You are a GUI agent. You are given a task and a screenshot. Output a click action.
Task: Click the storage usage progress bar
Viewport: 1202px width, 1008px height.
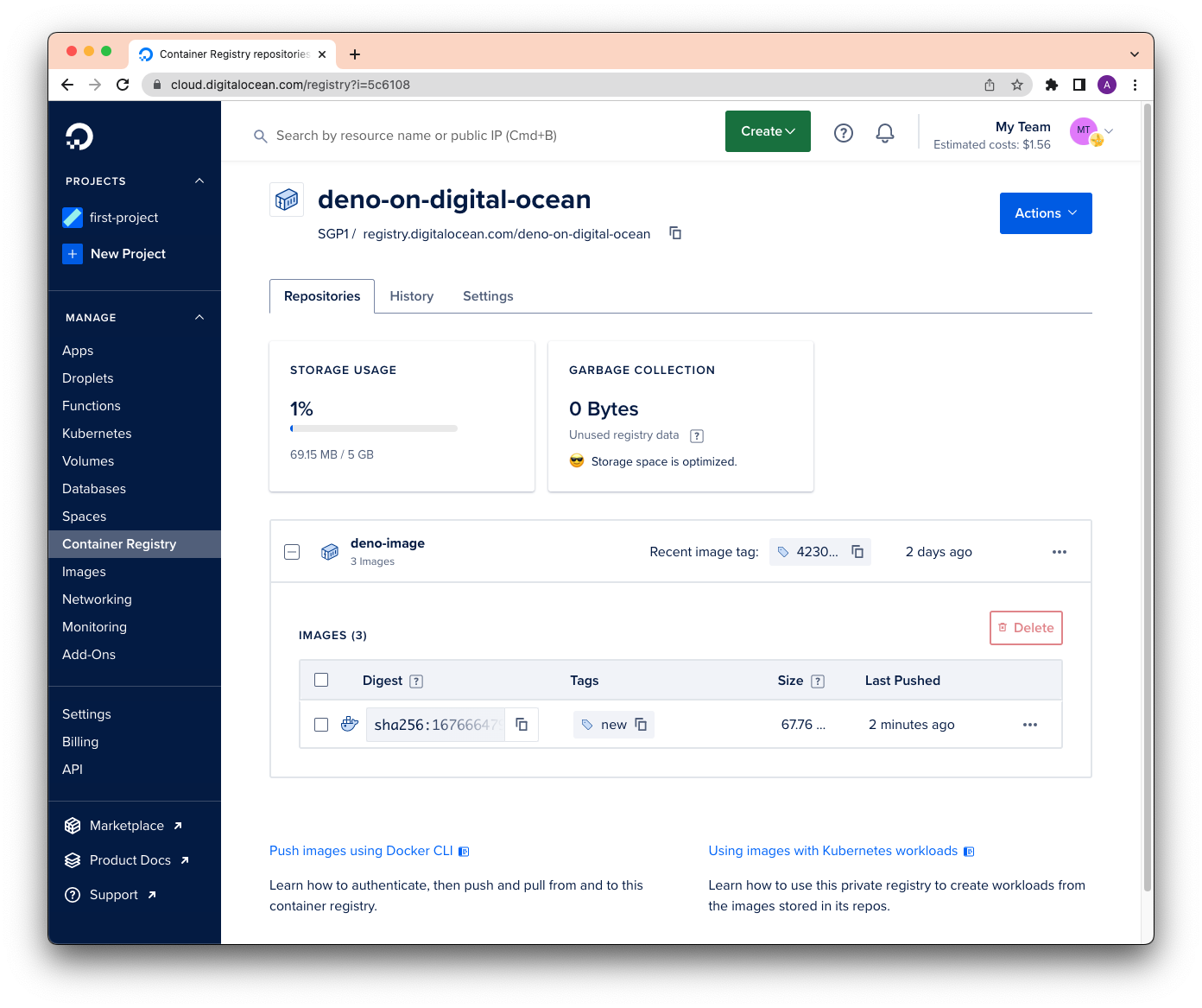(x=373, y=428)
